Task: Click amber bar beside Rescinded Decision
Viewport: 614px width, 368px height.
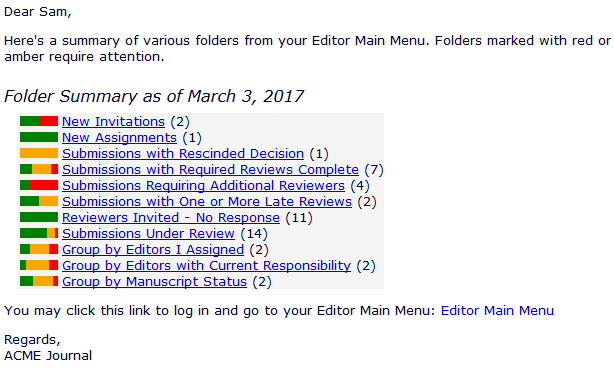Action: click(39, 153)
